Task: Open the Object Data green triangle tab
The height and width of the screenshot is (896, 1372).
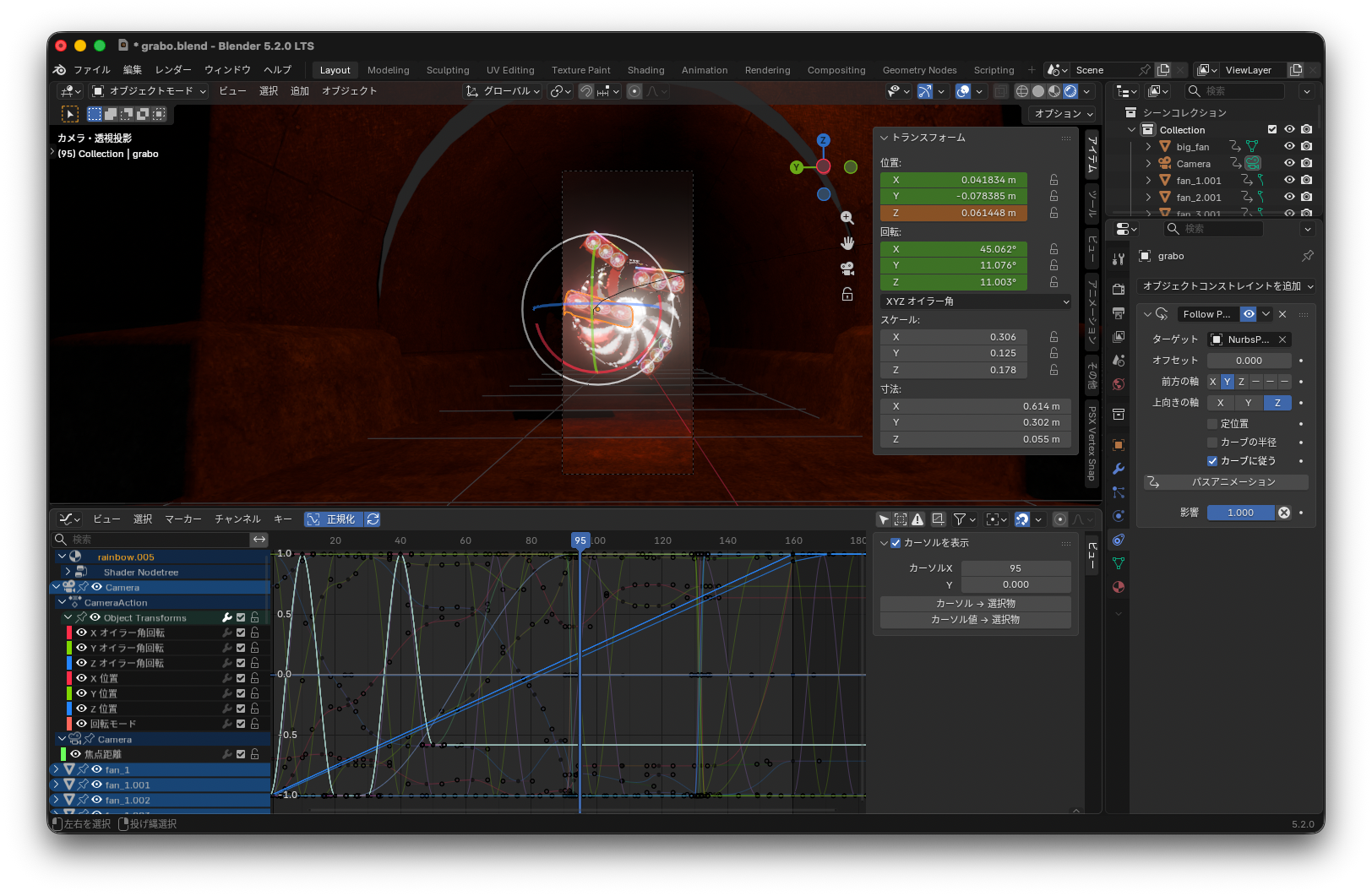Action: [x=1119, y=563]
